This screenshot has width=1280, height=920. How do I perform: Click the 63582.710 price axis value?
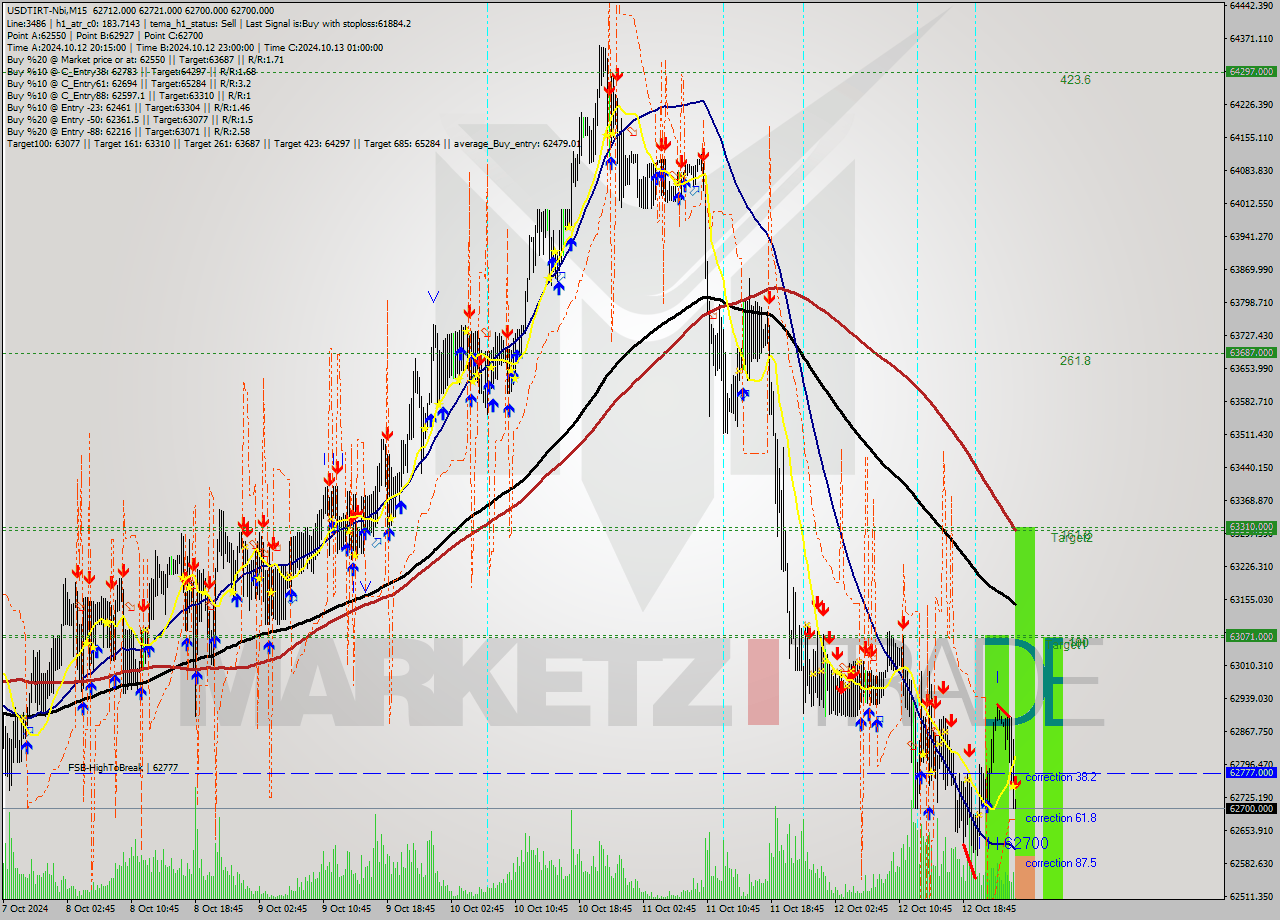pyautogui.click(x=1250, y=401)
